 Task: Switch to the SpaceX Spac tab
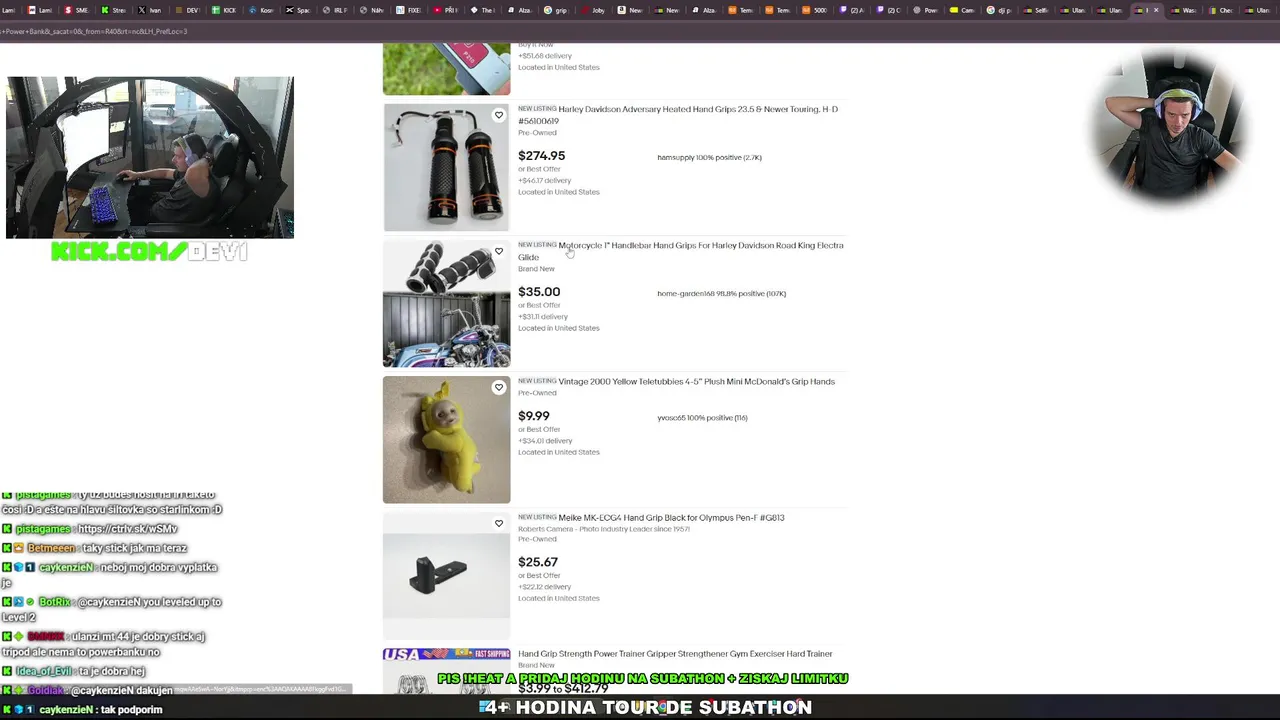(x=298, y=10)
